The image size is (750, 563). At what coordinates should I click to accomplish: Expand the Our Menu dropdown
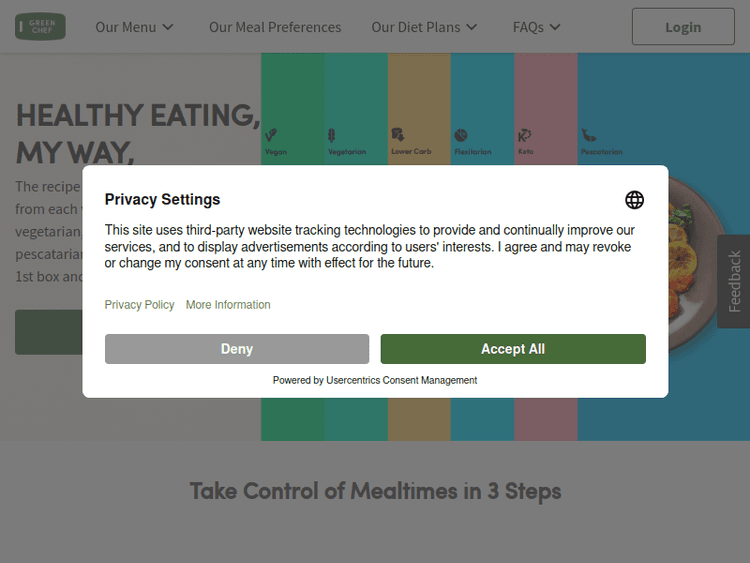[x=134, y=27]
